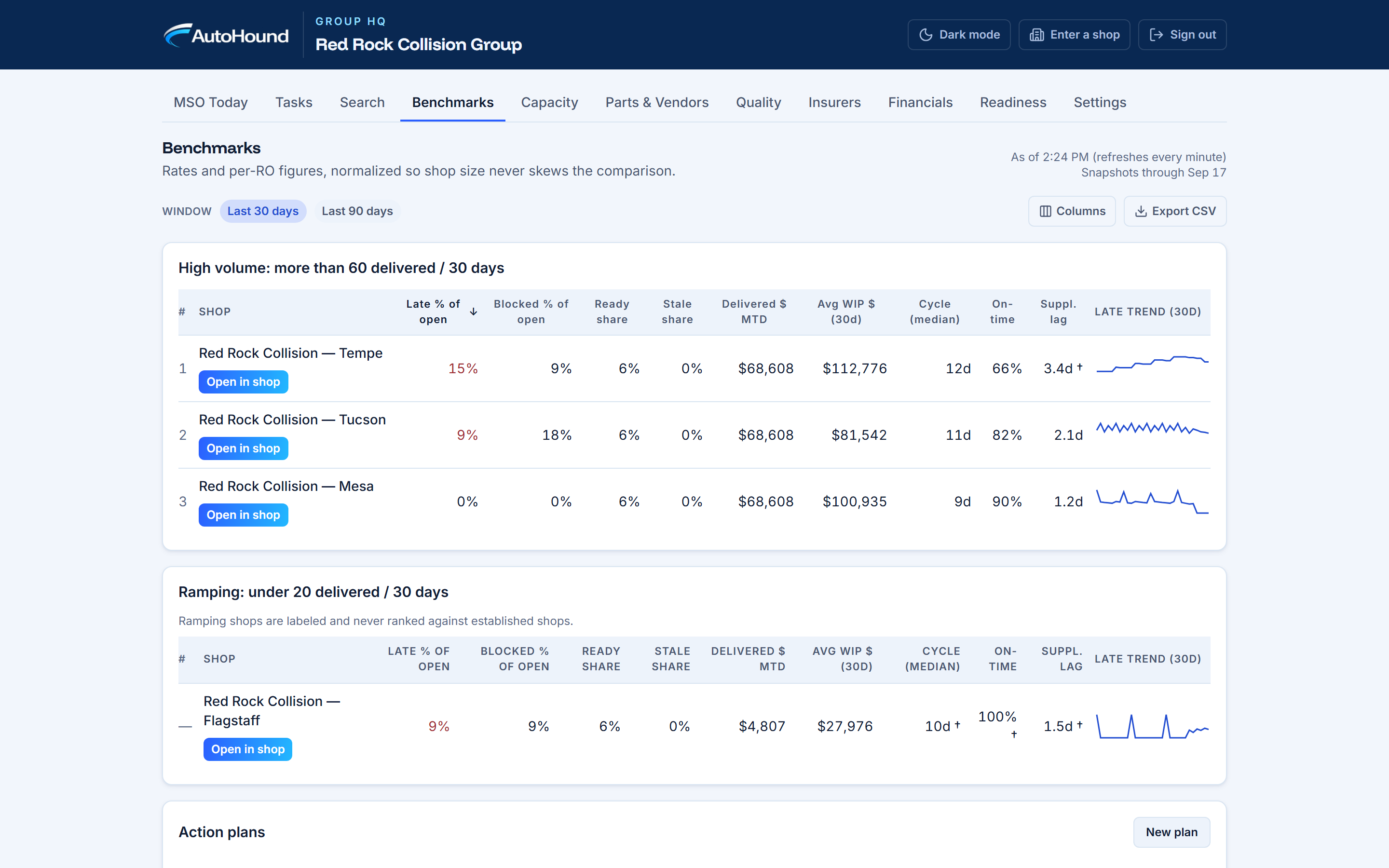Click the $81,542 Avg WIP value
The image size is (1389, 868).
[x=858, y=435]
